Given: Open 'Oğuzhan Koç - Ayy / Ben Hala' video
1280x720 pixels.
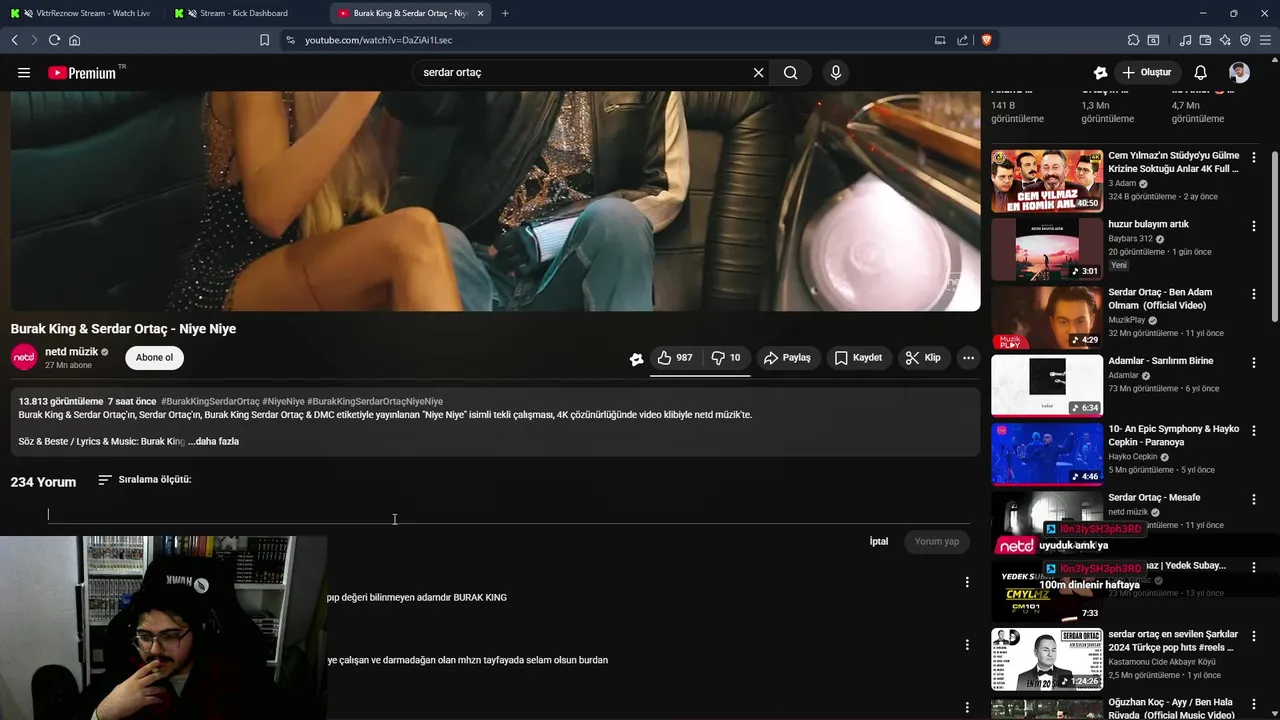Looking at the screenshot, I should tap(1171, 708).
